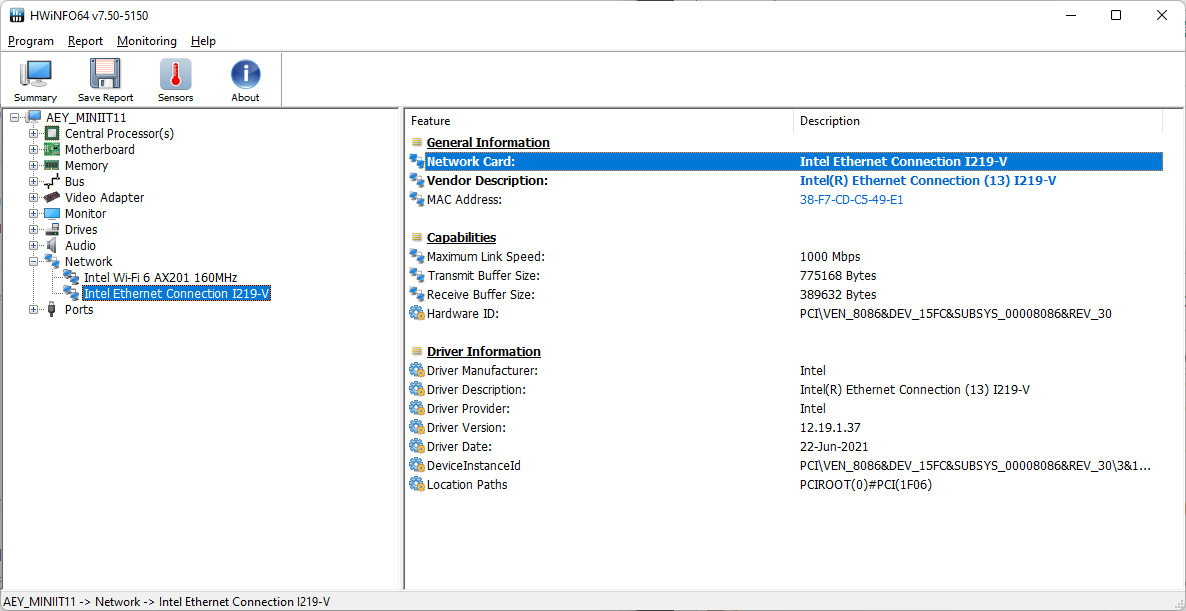This screenshot has height=611, width=1186.
Task: Click the Receive Buffer Size label
Action: tap(481, 294)
